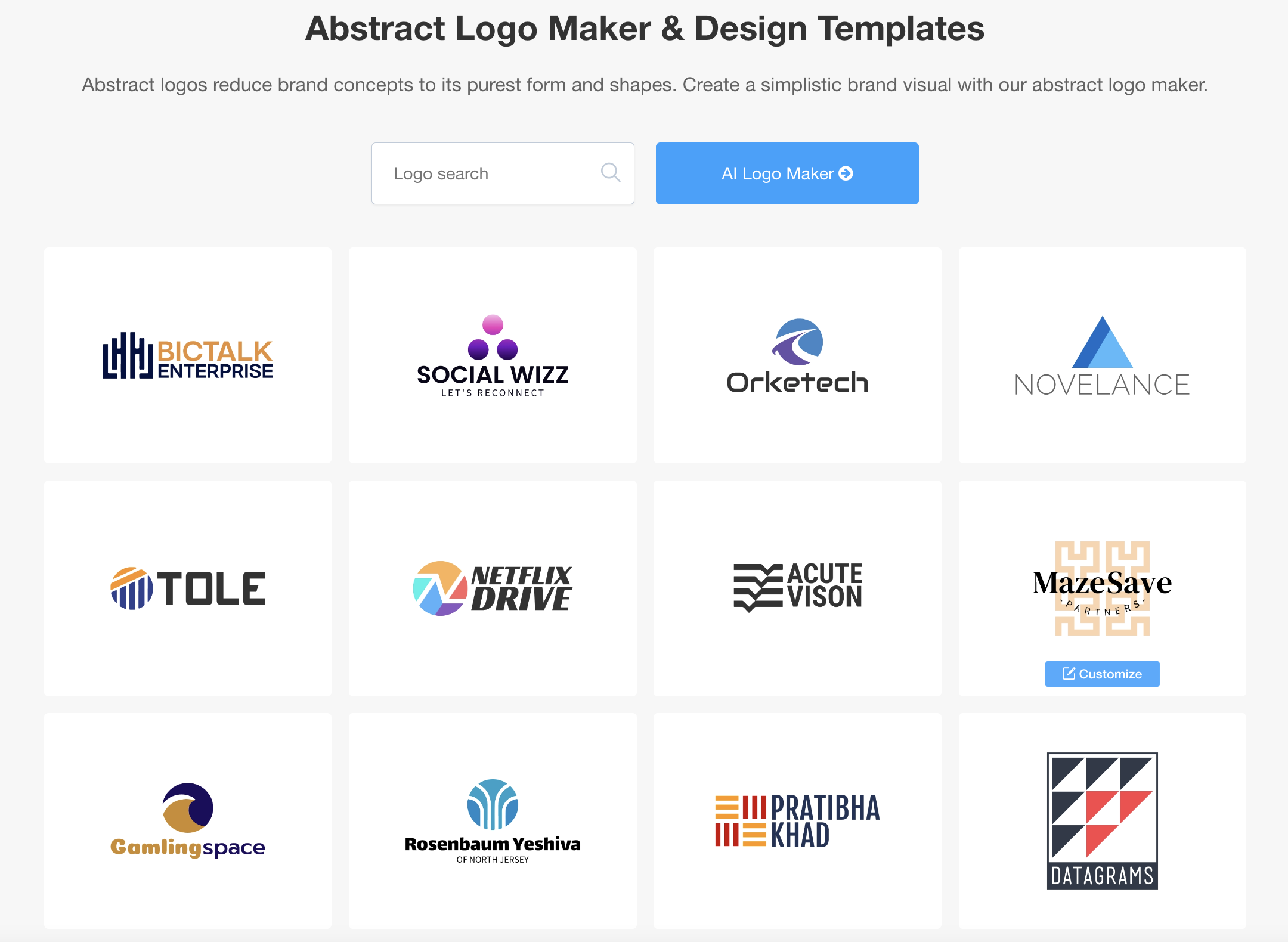The height and width of the screenshot is (942, 1288).
Task: Select the Tole striped circle icon
Action: coord(132,588)
